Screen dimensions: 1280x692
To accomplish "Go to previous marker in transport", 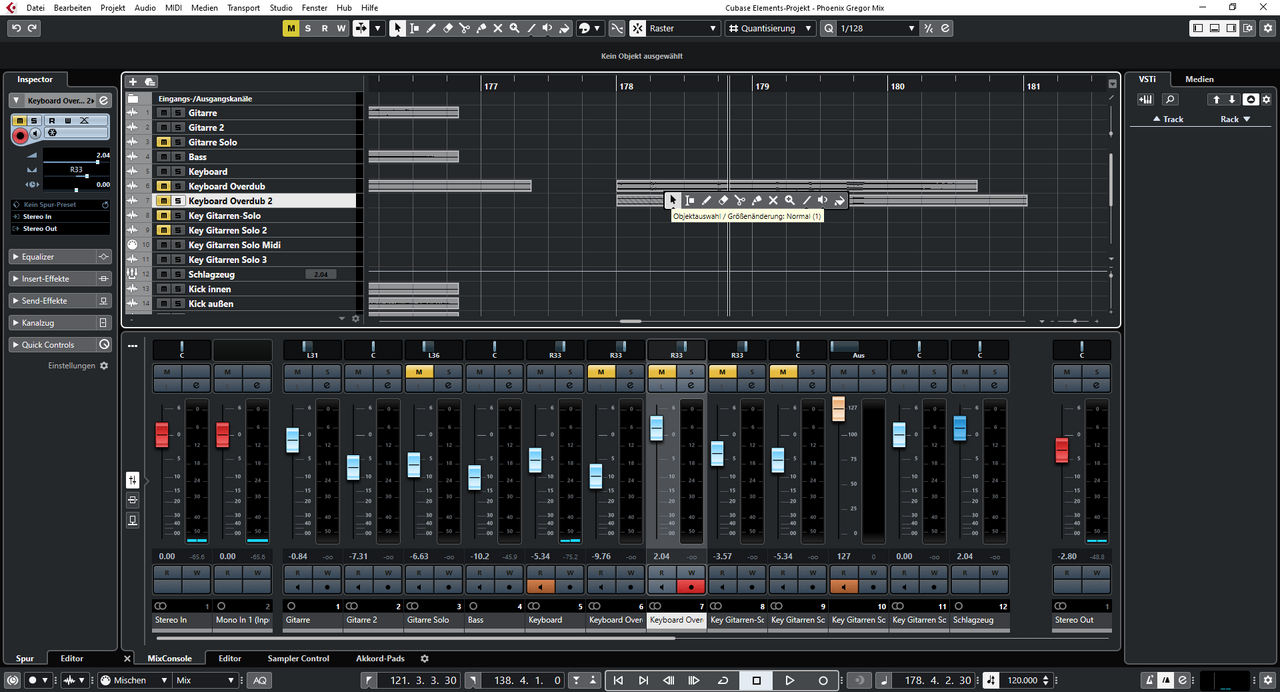I will pyautogui.click(x=618, y=680).
